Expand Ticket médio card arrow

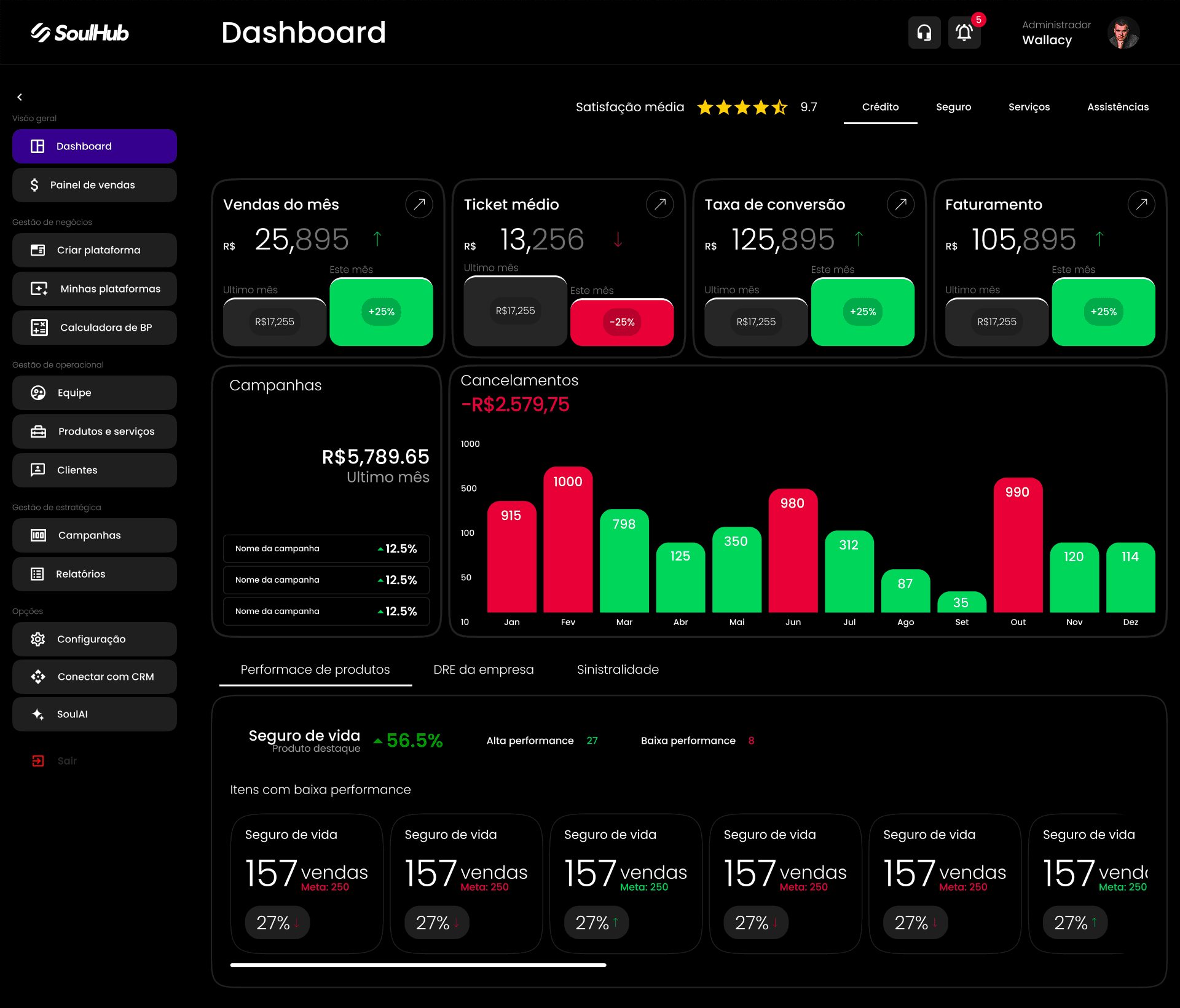click(660, 204)
